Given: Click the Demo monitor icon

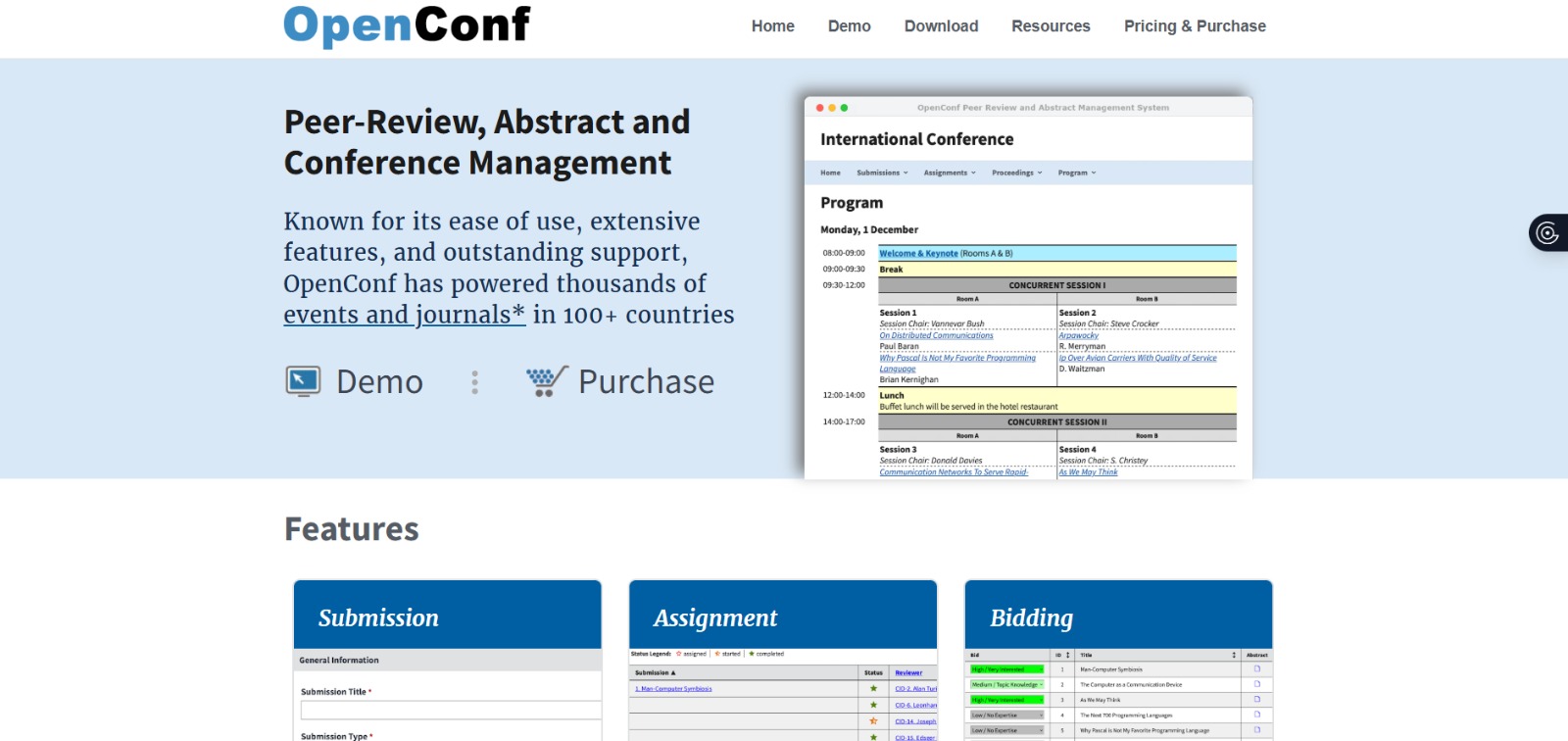Looking at the screenshot, I should pyautogui.click(x=303, y=381).
